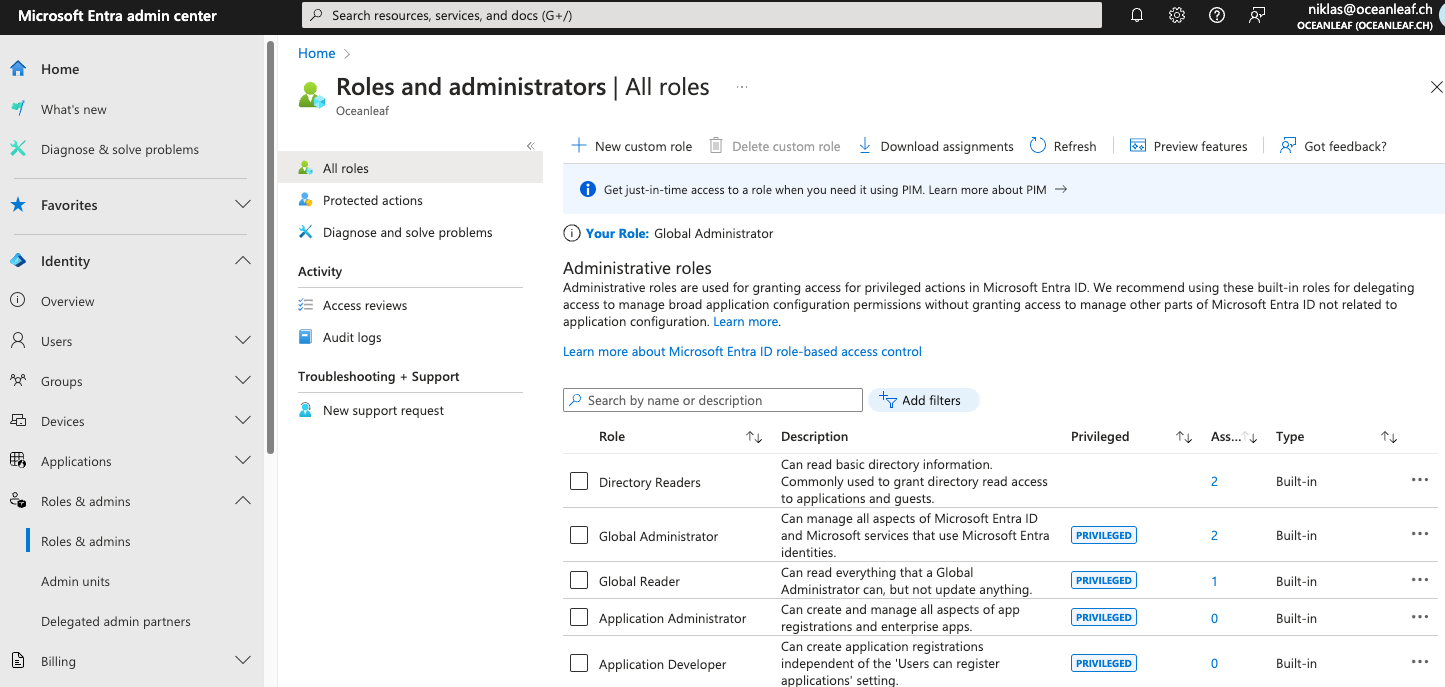
Task: Click the help question mark icon
Action: click(x=1217, y=15)
